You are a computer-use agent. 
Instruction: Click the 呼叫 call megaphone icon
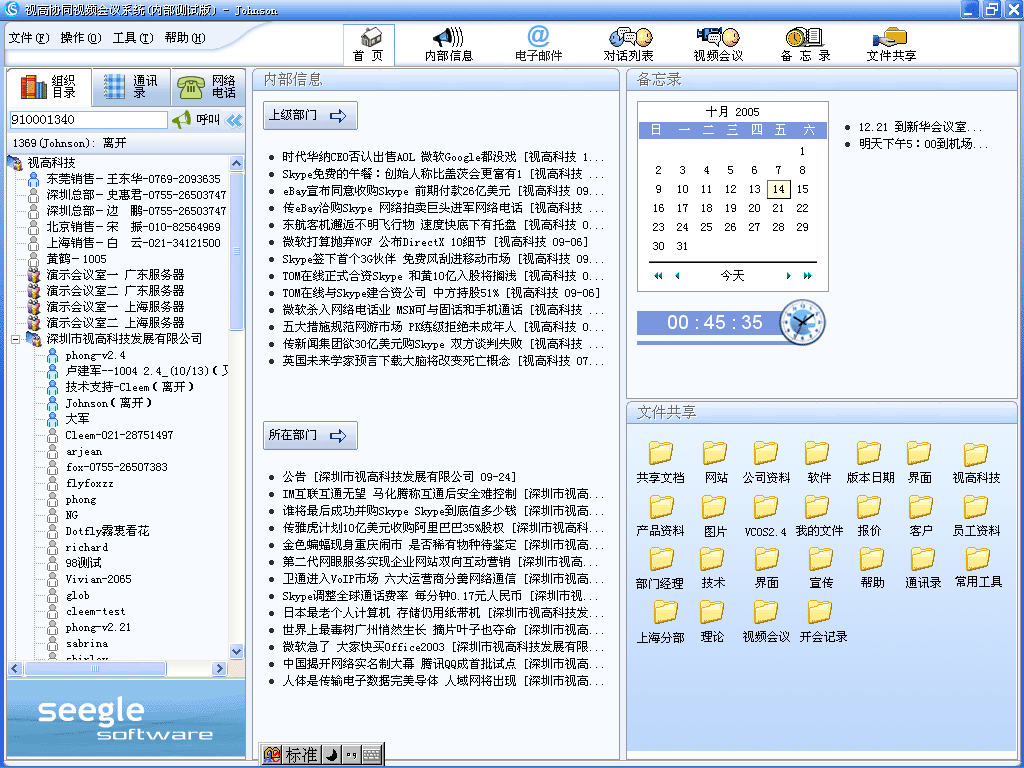pyautogui.click(x=182, y=120)
